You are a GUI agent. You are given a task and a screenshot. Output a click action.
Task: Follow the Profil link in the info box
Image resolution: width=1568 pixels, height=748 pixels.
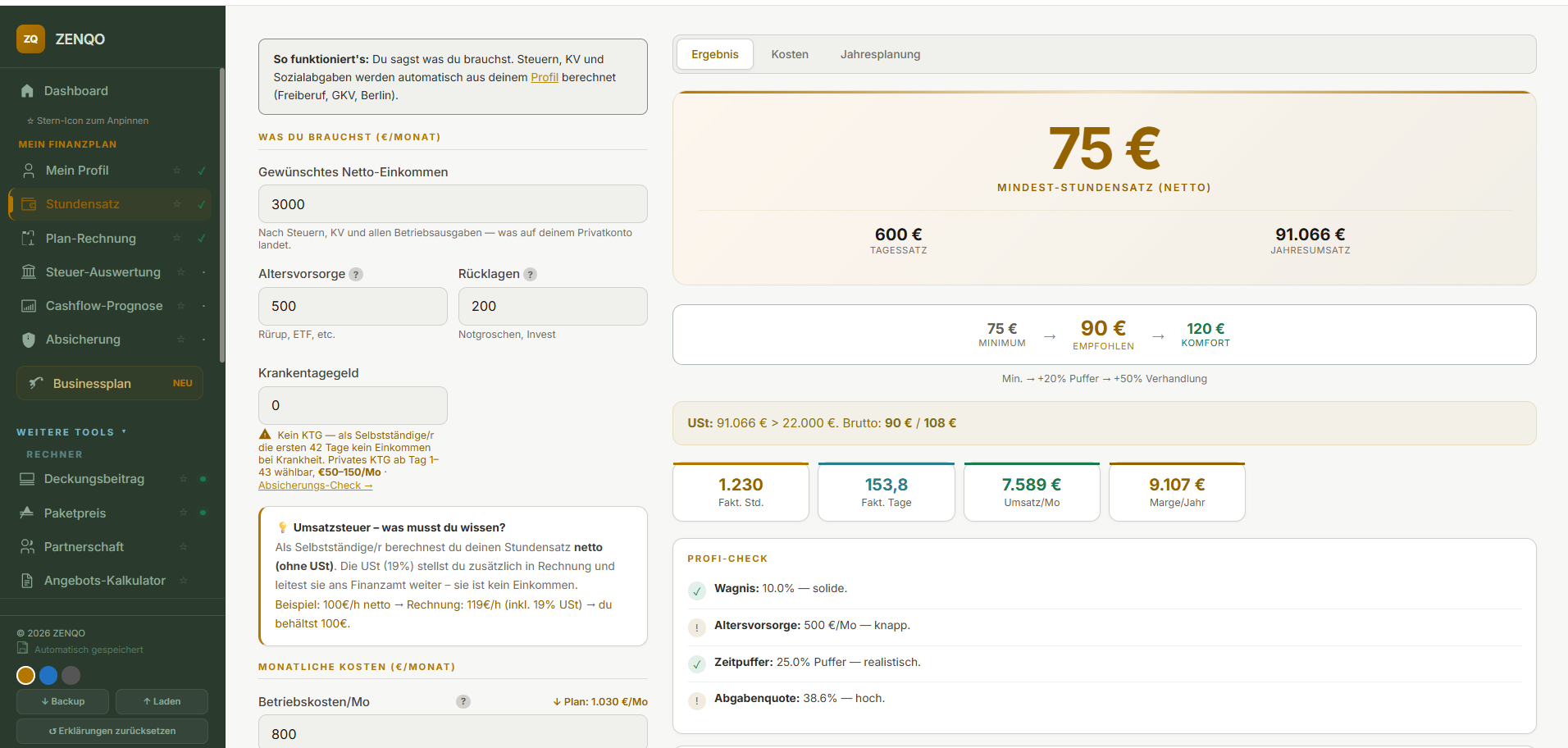point(545,77)
